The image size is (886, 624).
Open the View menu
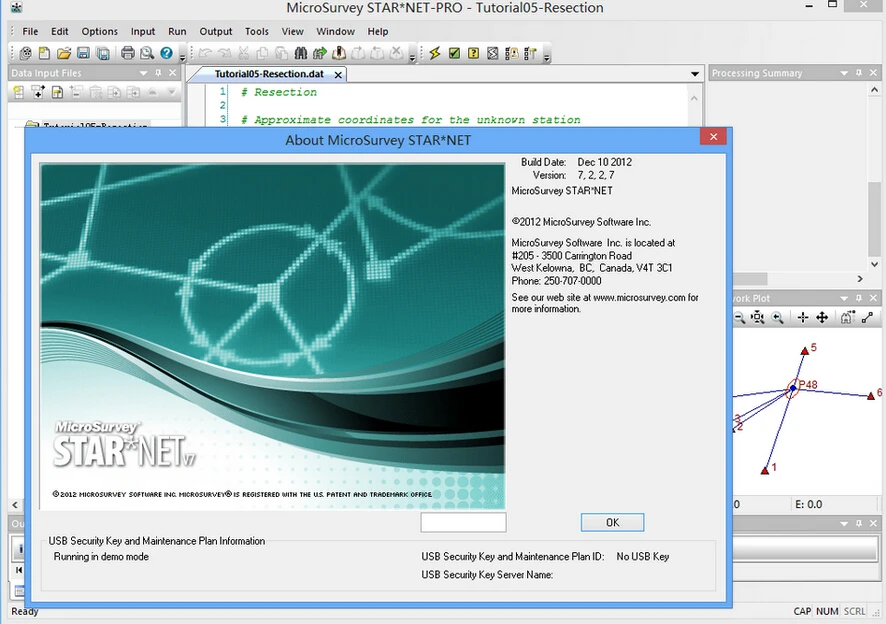coord(293,32)
